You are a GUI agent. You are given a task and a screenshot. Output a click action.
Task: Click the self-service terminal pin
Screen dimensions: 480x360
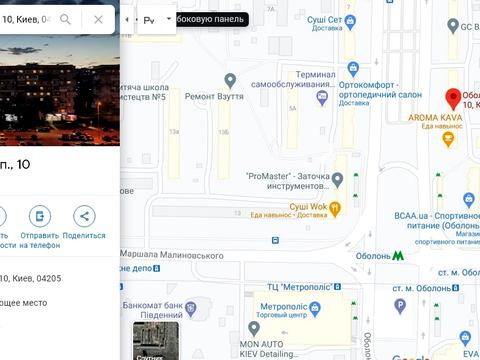click(x=322, y=98)
